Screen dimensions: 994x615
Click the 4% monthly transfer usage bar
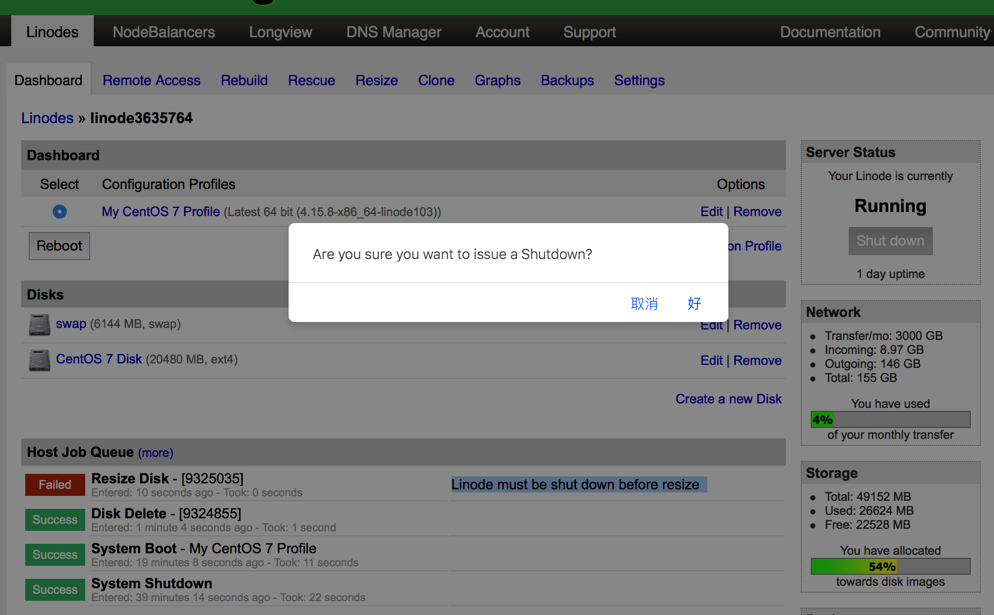(x=890, y=419)
